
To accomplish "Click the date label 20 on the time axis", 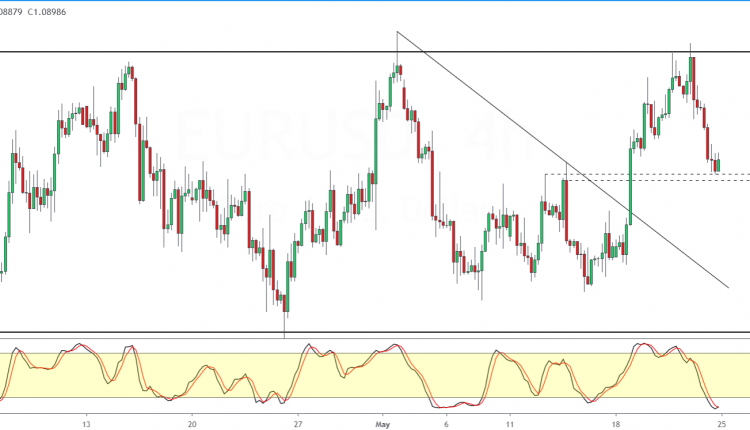I will coord(192,424).
